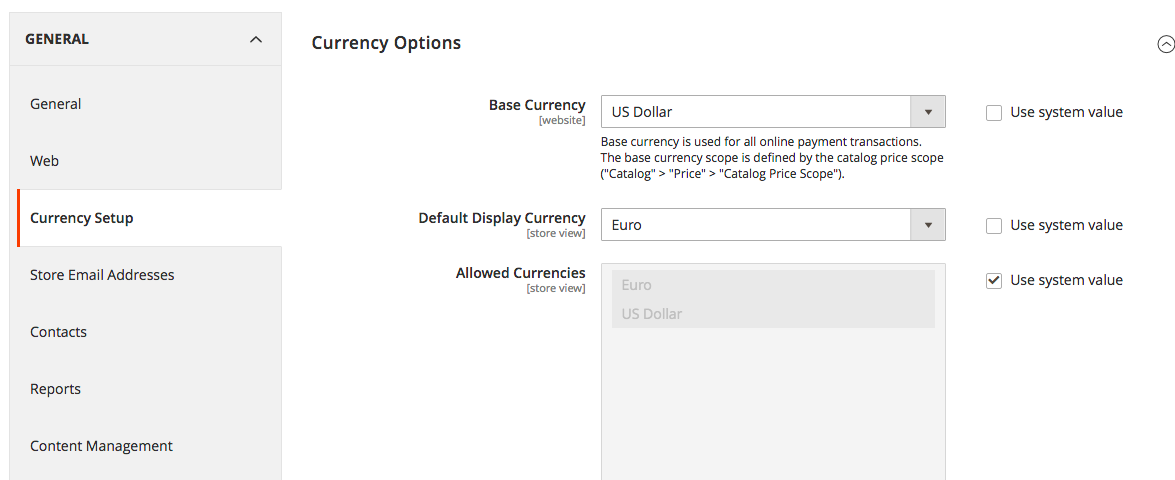The width and height of the screenshot is (1175, 480).
Task: Open Store Email Addresses settings
Action: pos(102,275)
